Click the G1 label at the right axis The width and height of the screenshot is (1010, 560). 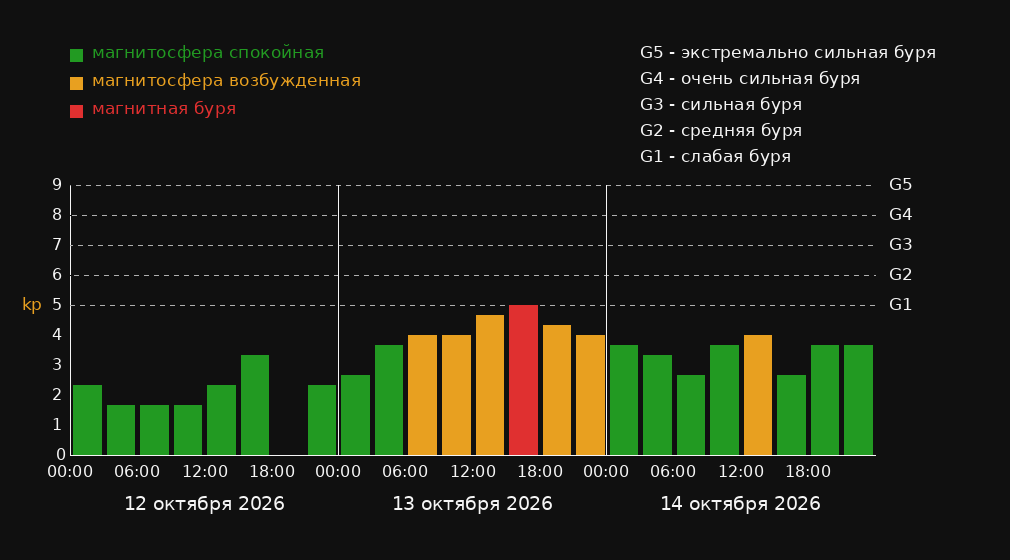(x=900, y=305)
